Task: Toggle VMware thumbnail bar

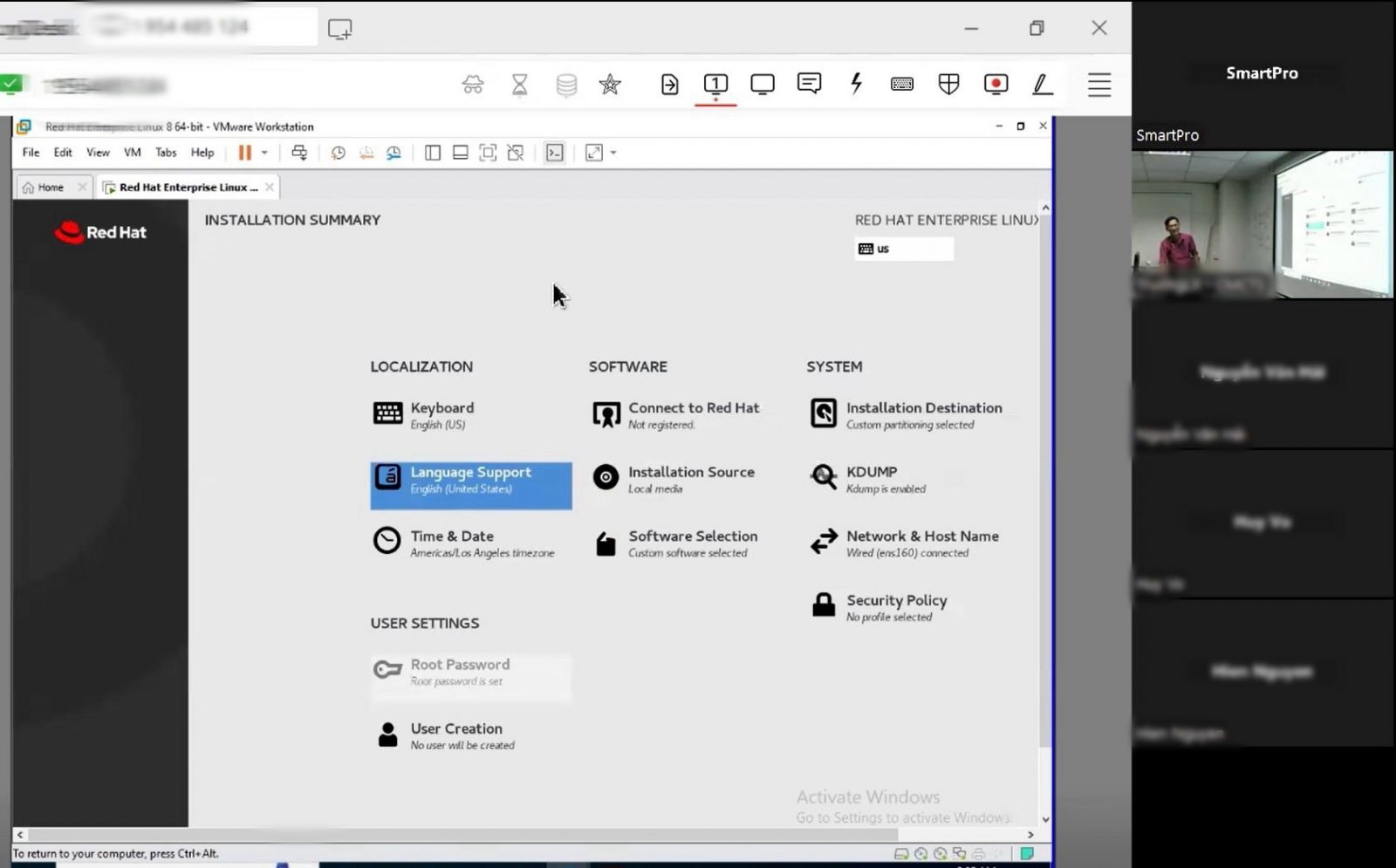Action: tap(461, 153)
